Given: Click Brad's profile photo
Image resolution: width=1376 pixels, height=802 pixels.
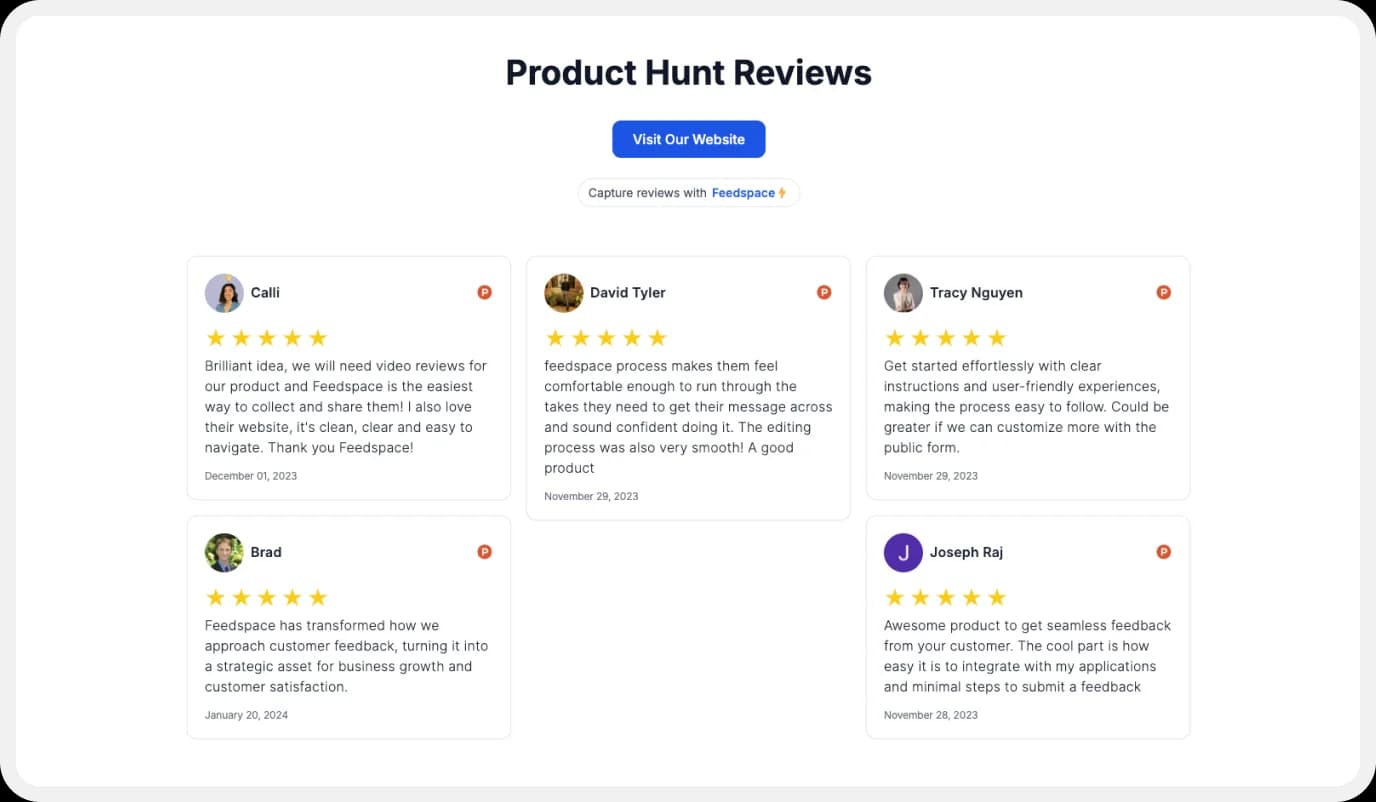Looking at the screenshot, I should pyautogui.click(x=224, y=551).
